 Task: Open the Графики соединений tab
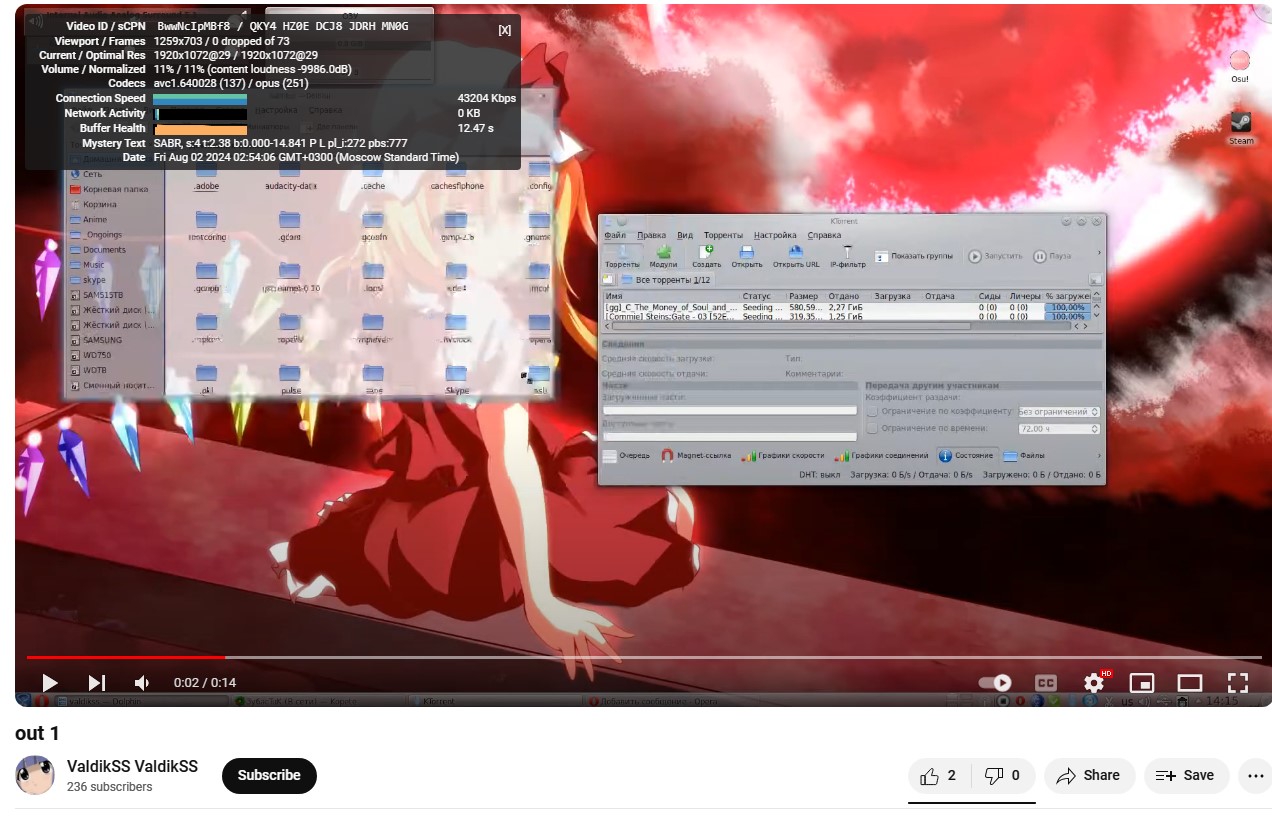click(882, 456)
